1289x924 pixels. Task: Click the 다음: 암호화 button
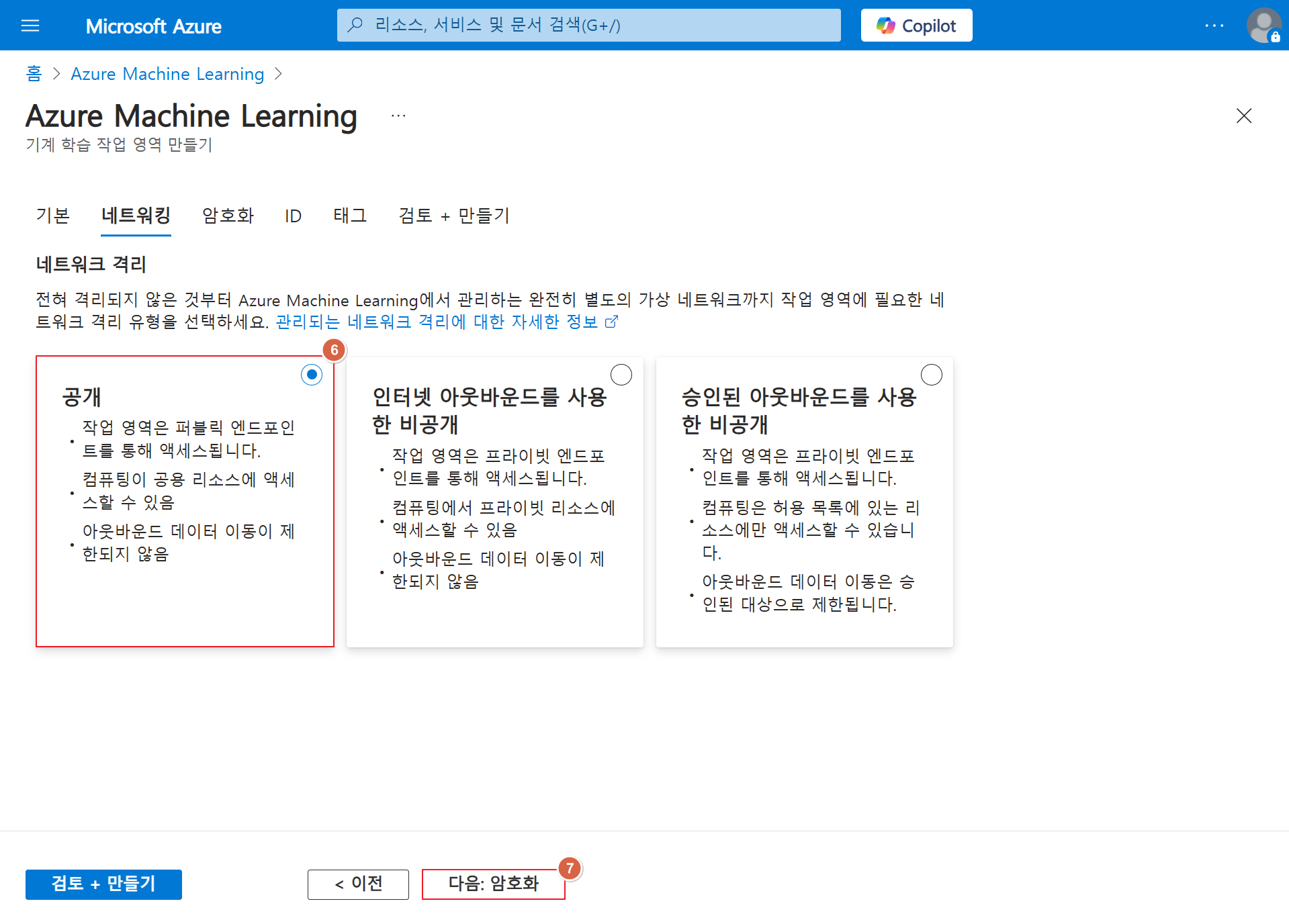pos(493,884)
